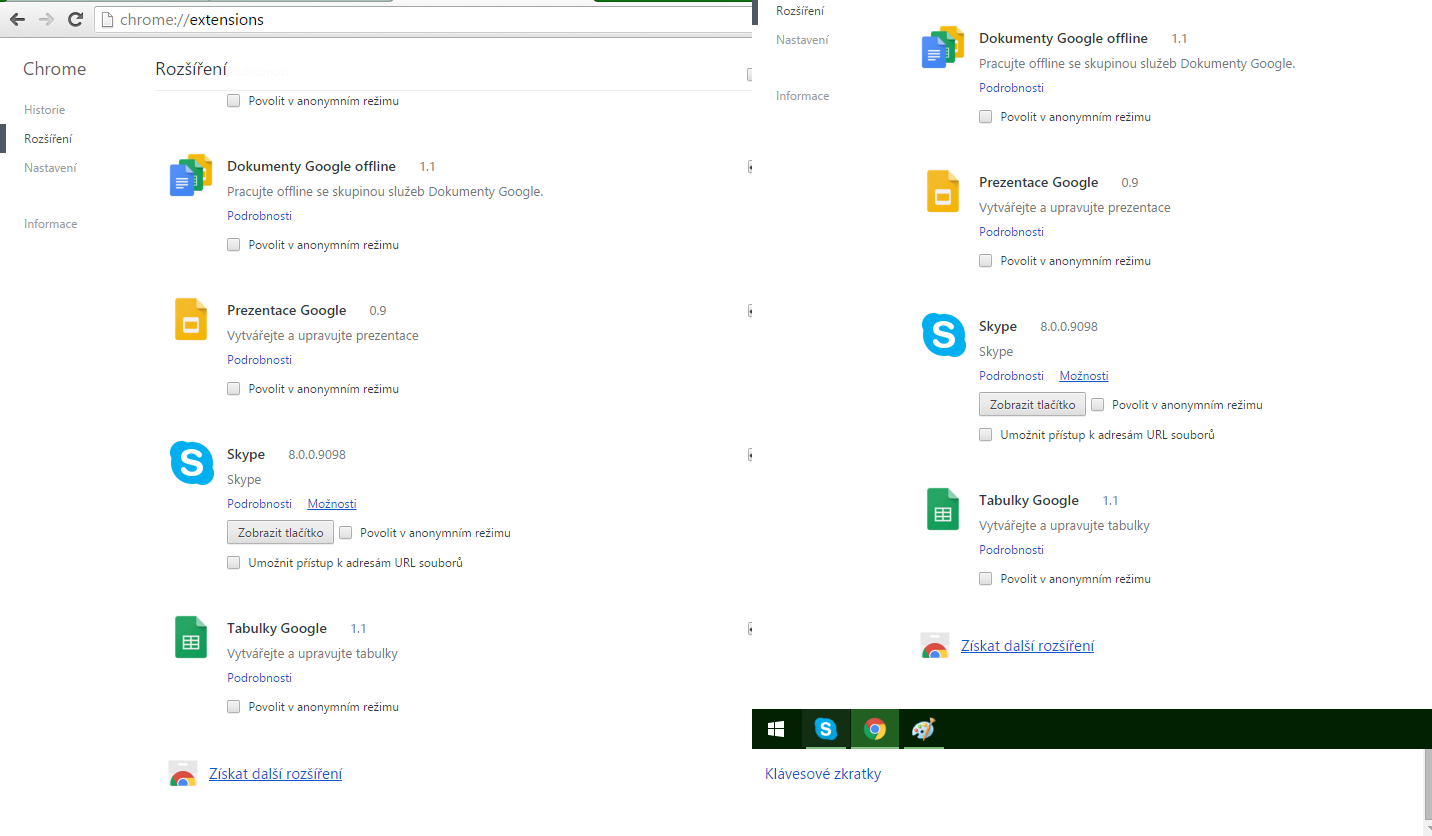Open Podrobnosti for Prezentace Google, left window
Screen dimensions: 1432x836
(259, 360)
